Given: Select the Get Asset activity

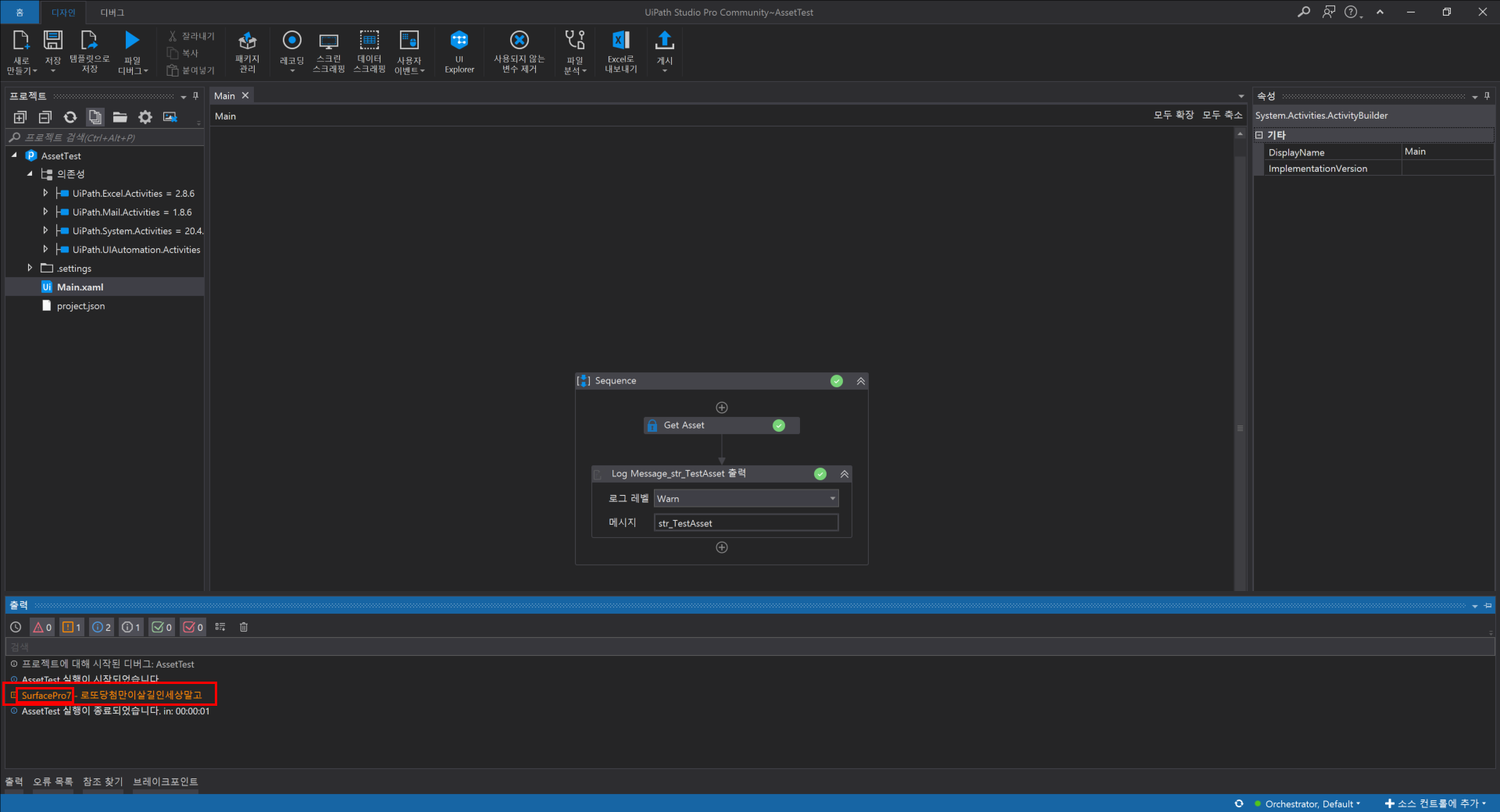Looking at the screenshot, I should click(x=722, y=426).
